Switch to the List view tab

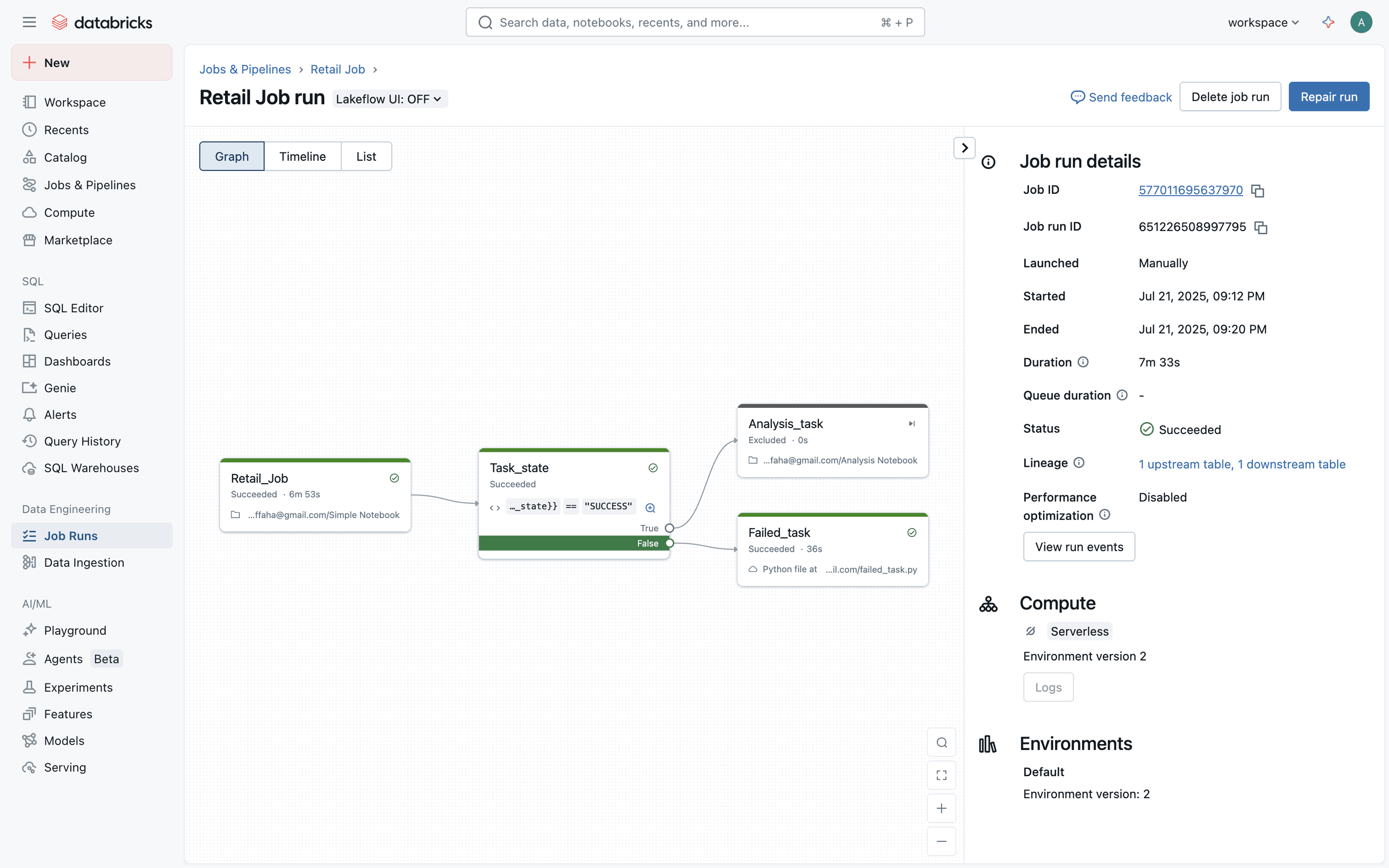point(366,156)
